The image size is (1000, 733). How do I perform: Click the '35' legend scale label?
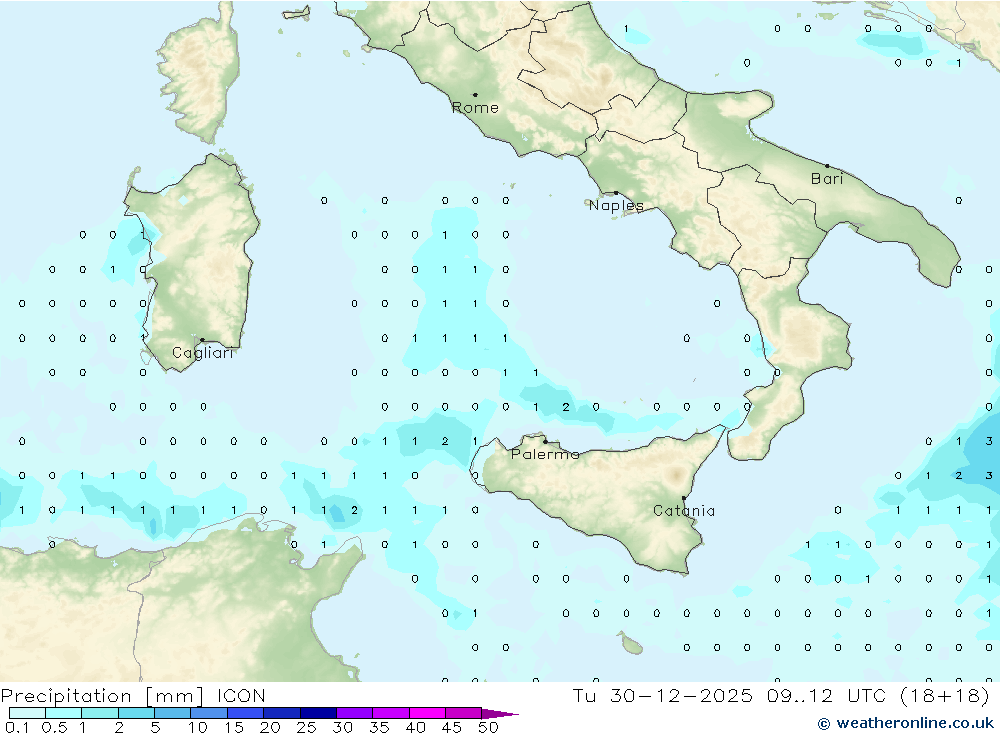(x=379, y=727)
